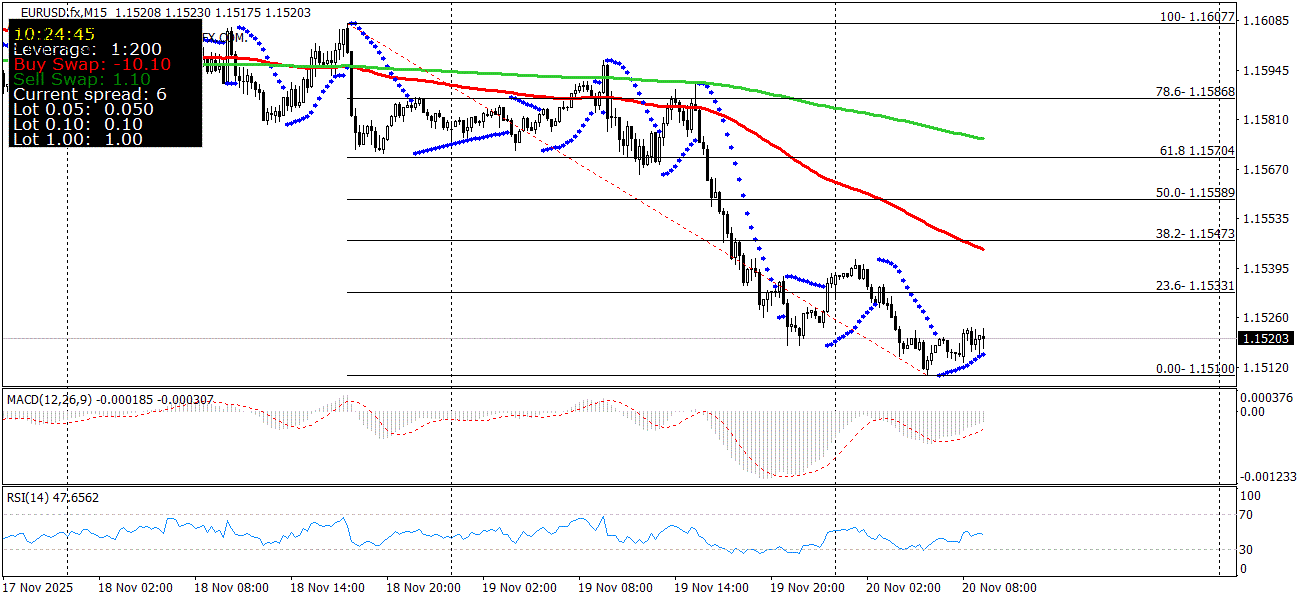Select Fibonacci label 0.00- 1.15100
The image size is (1300, 600).
[x=1196, y=369]
